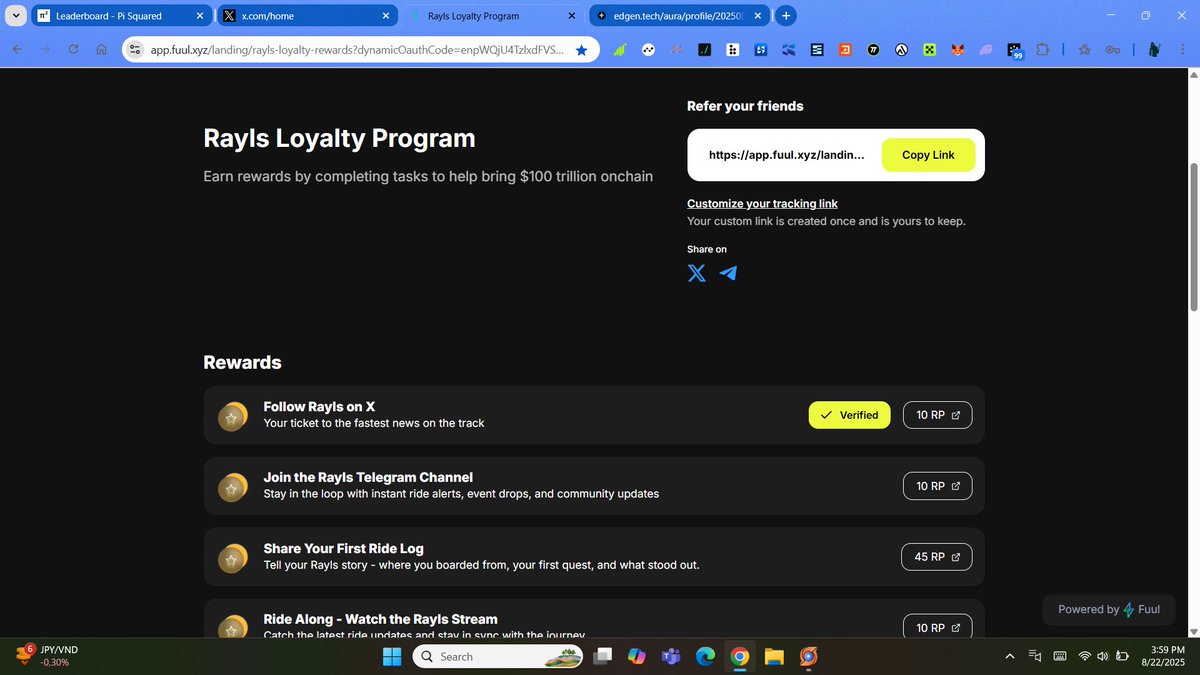Open Task View on the taskbar
The image size is (1200, 675).
click(603, 656)
